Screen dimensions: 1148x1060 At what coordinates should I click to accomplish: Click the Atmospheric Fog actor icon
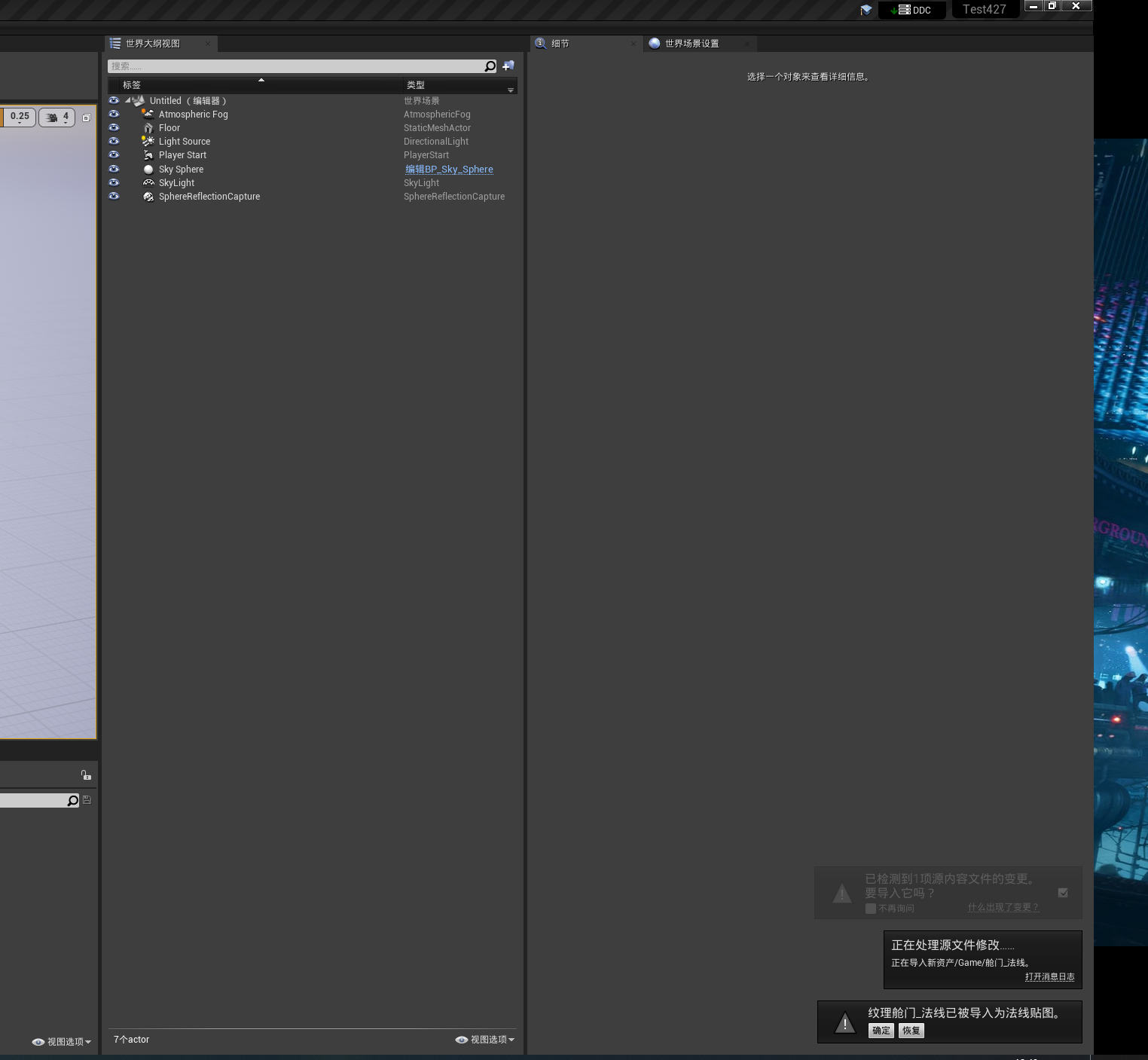(148, 114)
